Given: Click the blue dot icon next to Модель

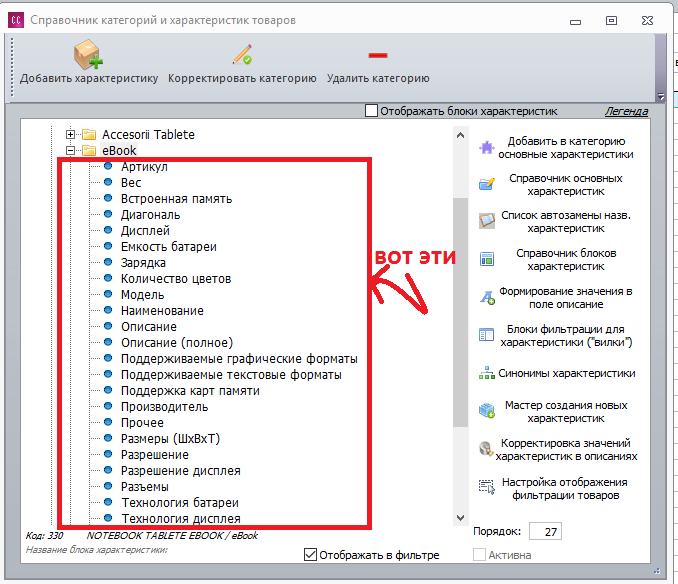Looking at the screenshot, I should tap(108, 294).
